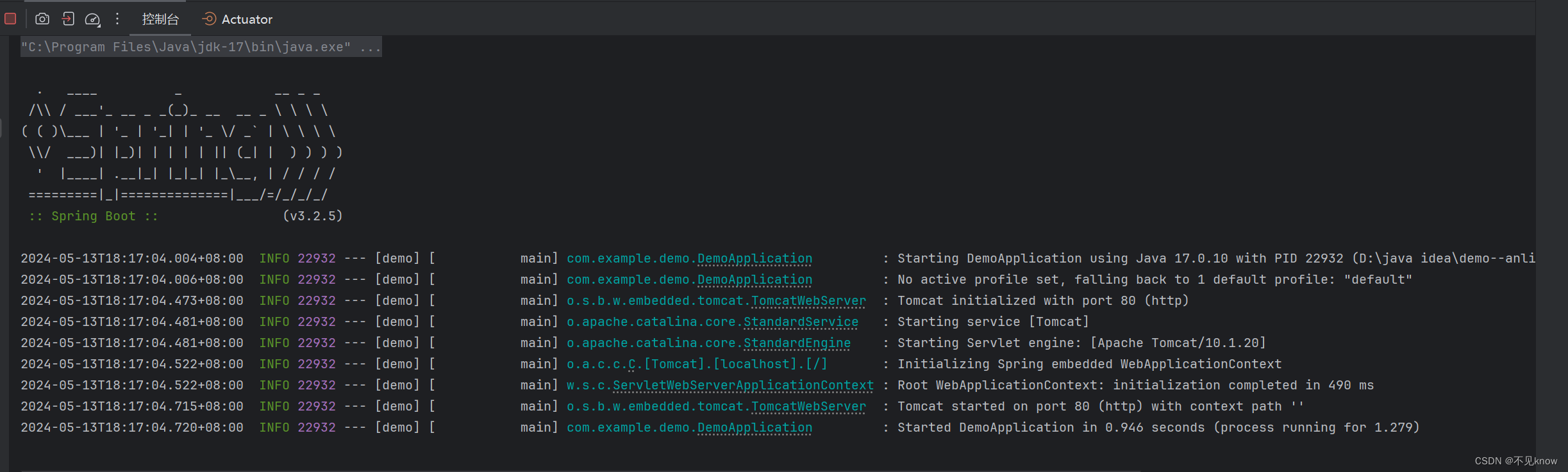This screenshot has height=472, width=1568.
Task: Click the exit/redirect console icon
Action: pos(68,19)
